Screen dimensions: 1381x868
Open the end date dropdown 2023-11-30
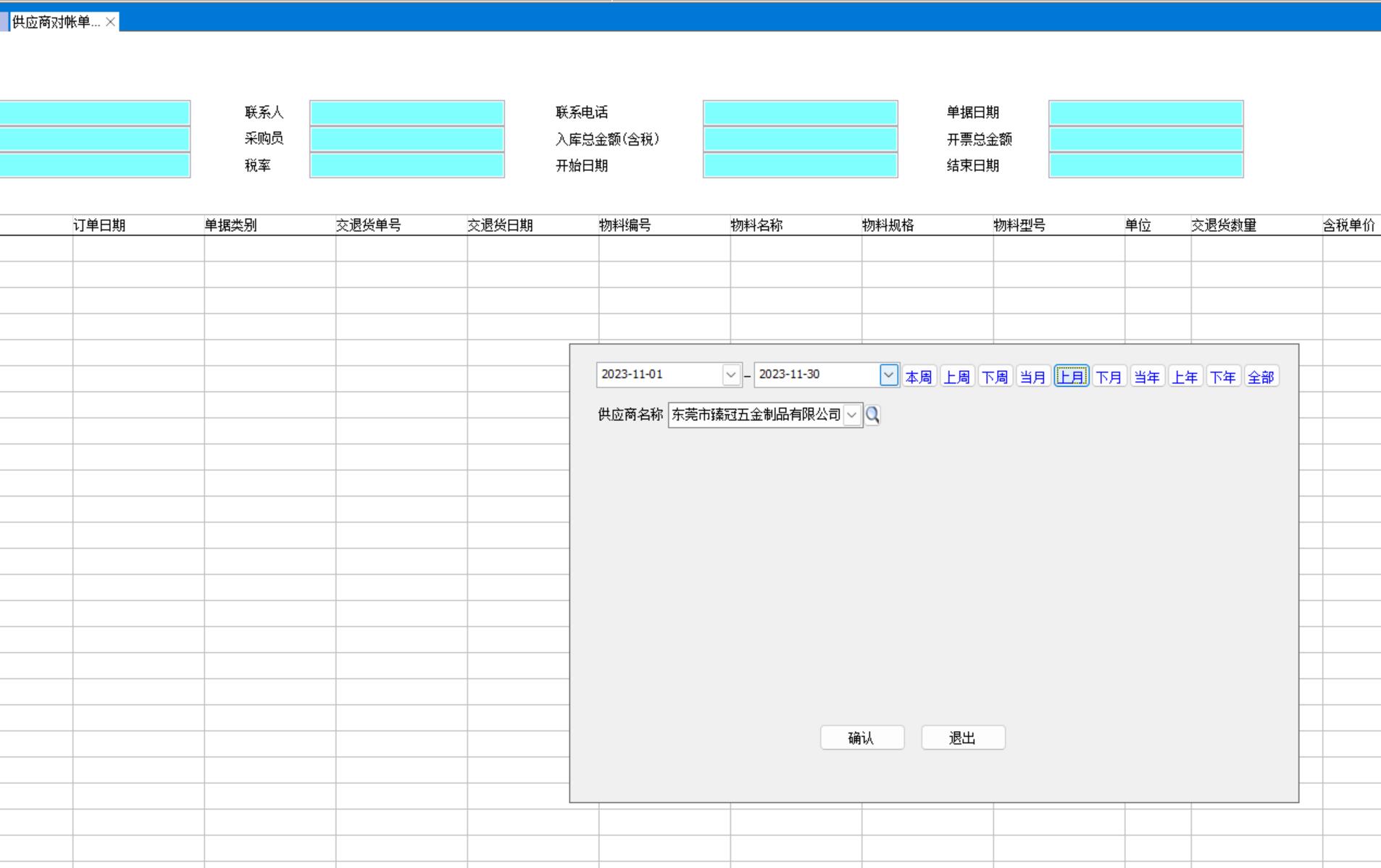pos(888,375)
